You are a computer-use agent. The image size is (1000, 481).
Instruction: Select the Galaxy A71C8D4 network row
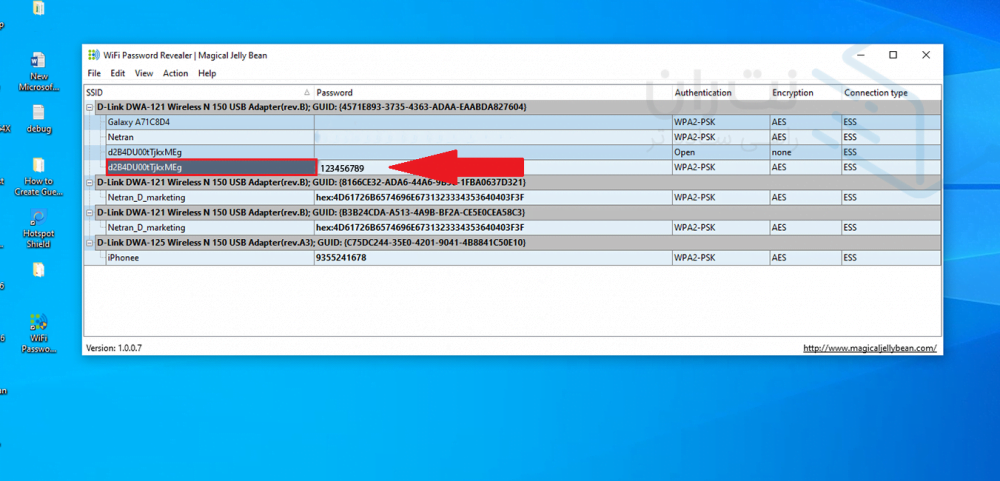[x=139, y=122]
